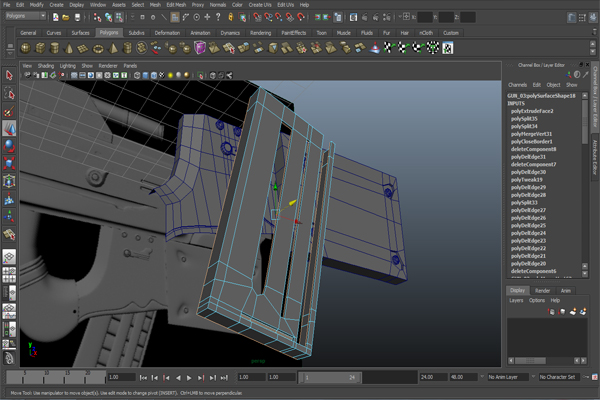Activate the Move tool cone icon
This screenshot has height=400, width=600.
coord(9,129)
